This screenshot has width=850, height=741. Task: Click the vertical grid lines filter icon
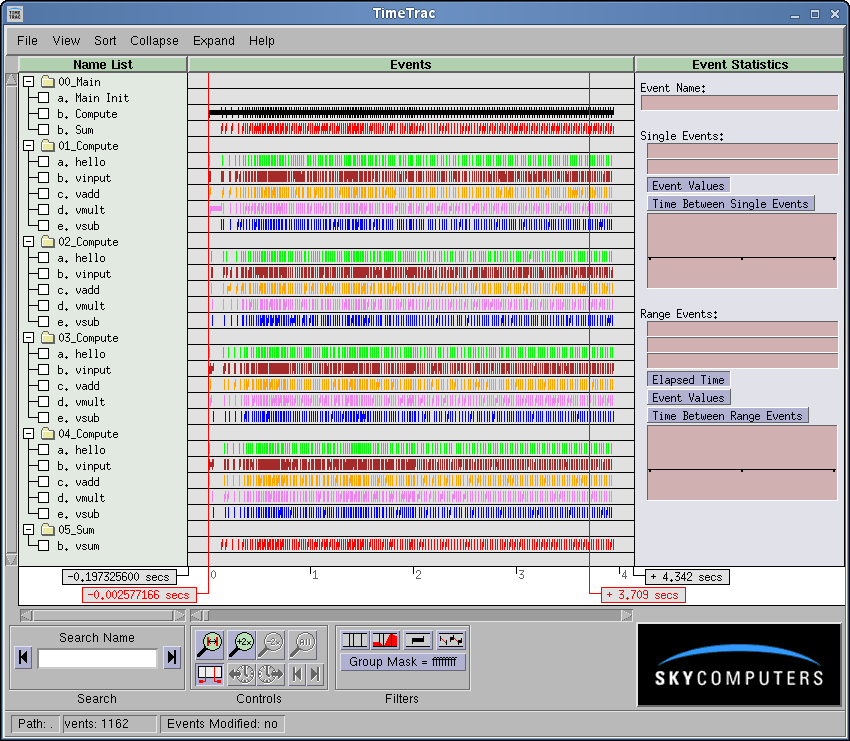click(x=355, y=640)
